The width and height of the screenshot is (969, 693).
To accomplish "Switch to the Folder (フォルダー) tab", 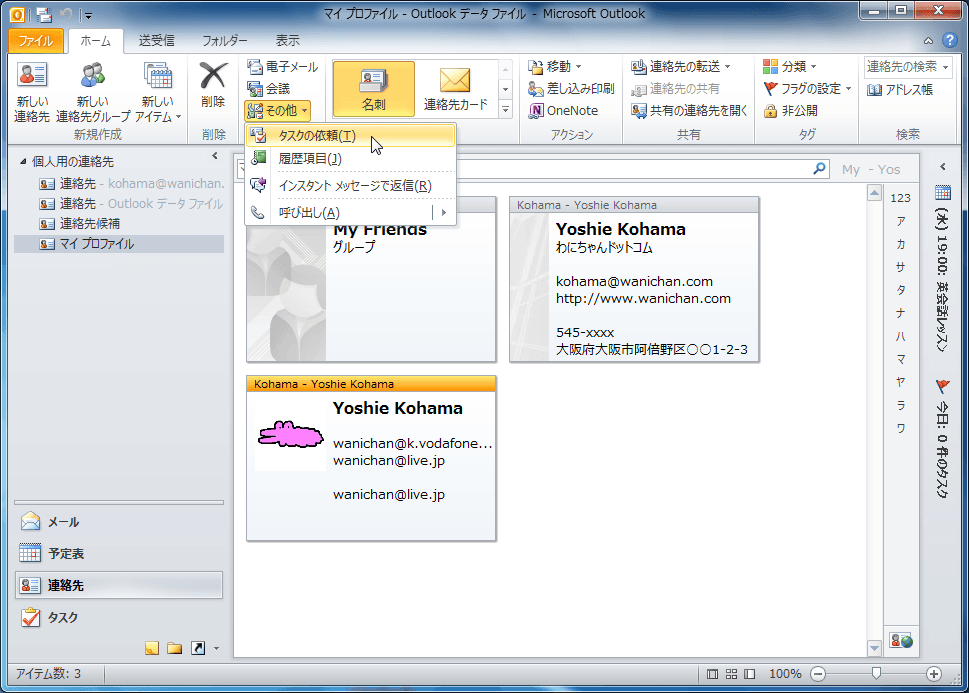I will pyautogui.click(x=224, y=41).
